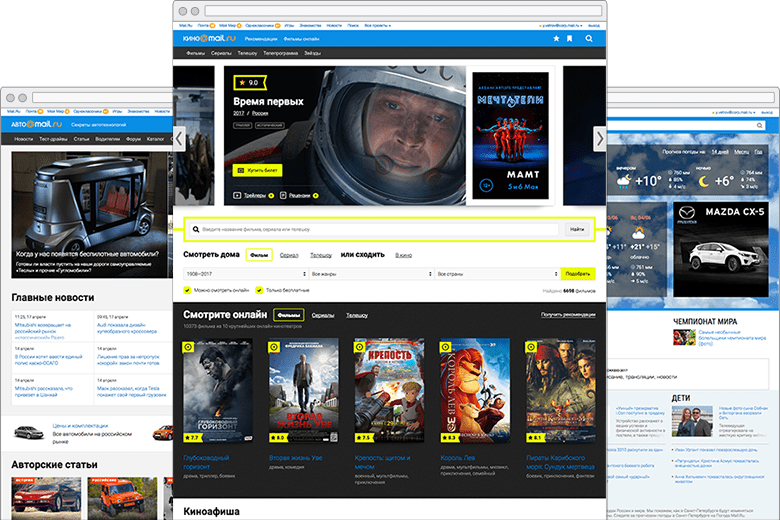Open Mazda CX-5 ad in weather window
Screen dimensions: 780x520
pos(720,249)
